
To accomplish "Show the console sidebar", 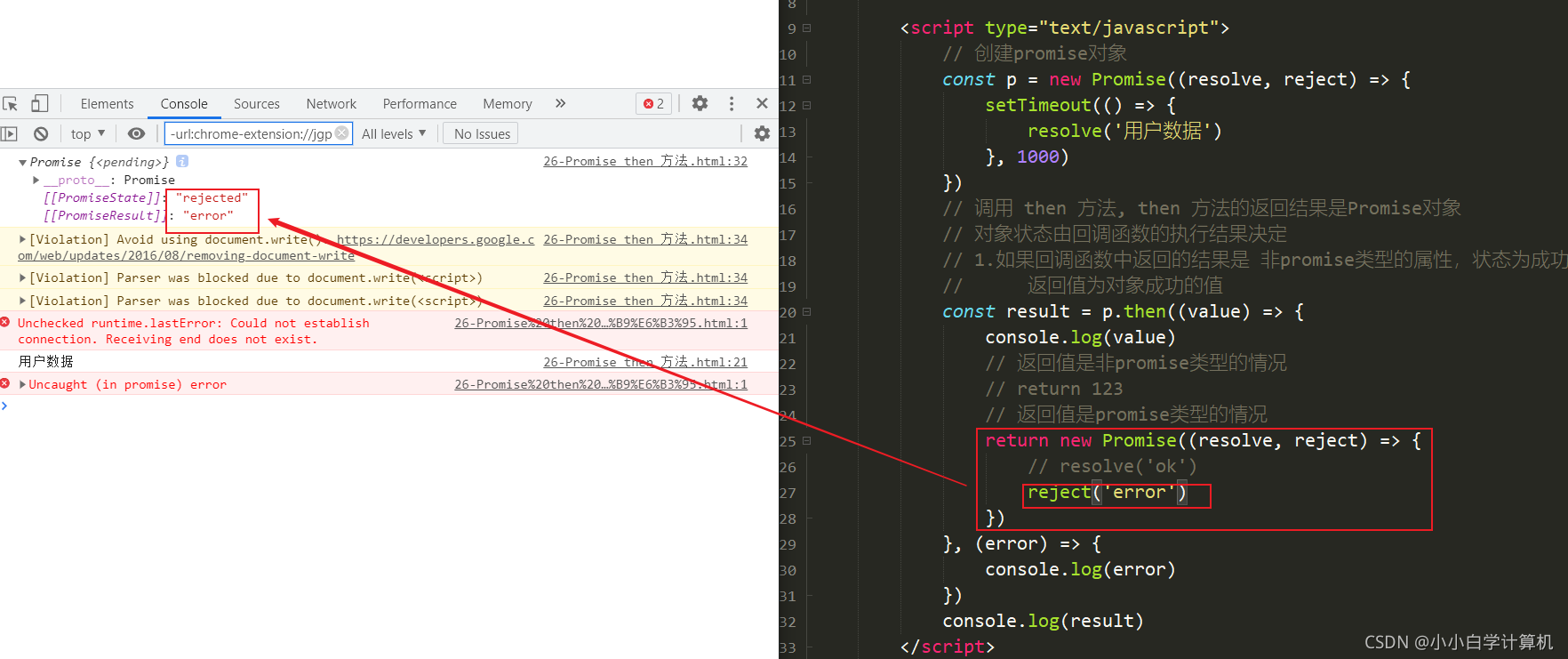I will click(10, 133).
